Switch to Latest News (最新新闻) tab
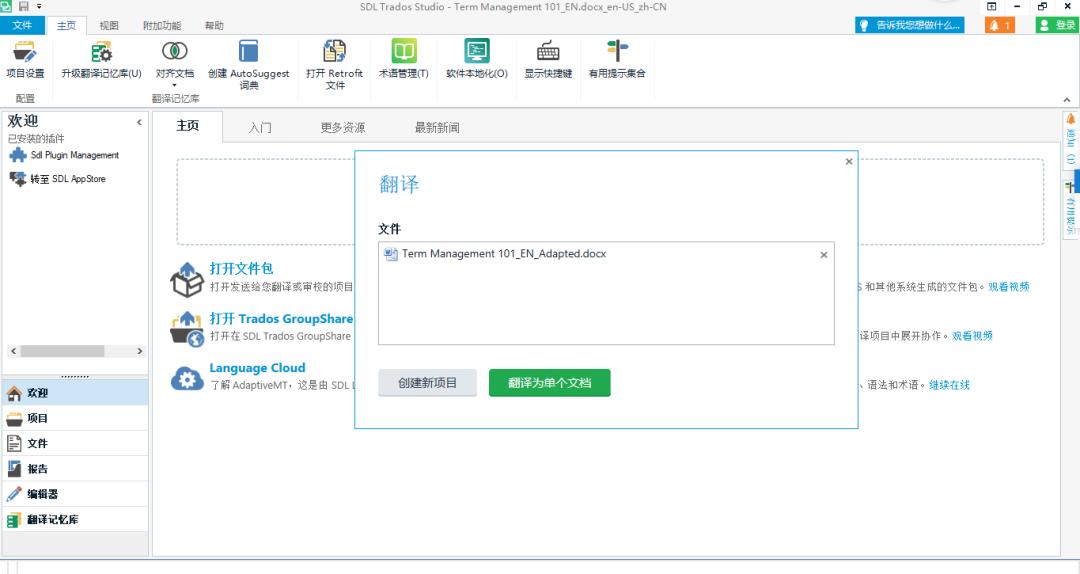 tap(437, 127)
